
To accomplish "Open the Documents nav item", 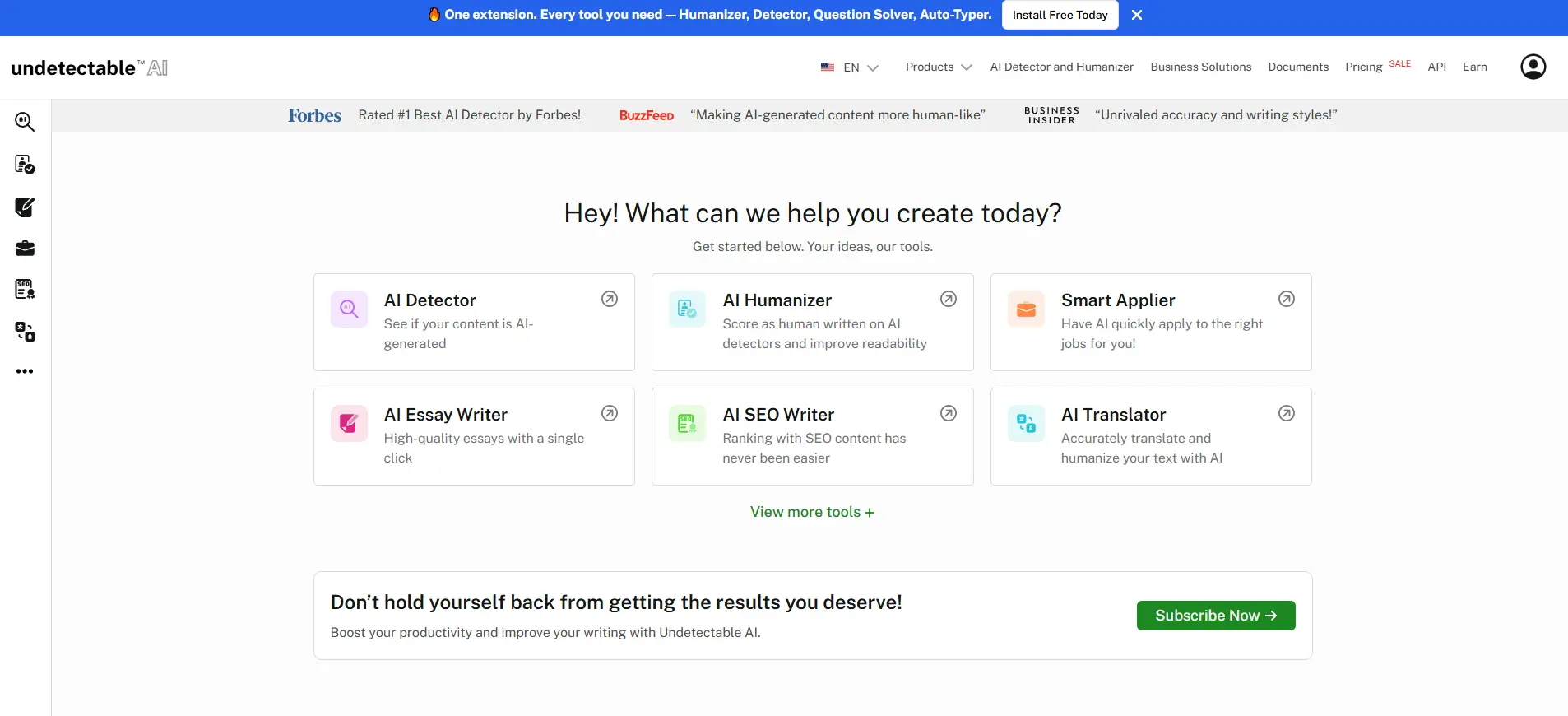I will pos(1298,67).
